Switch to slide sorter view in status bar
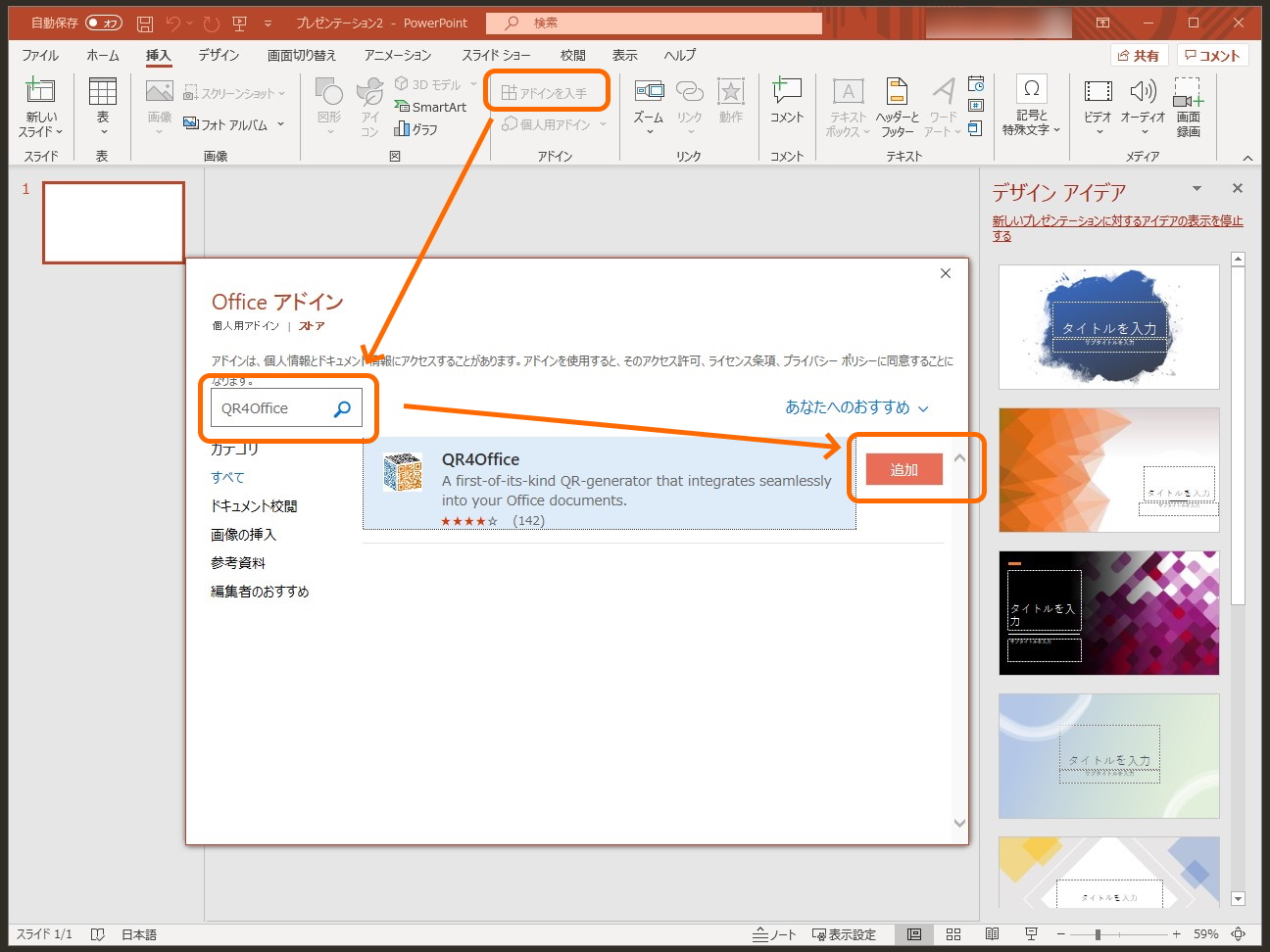The width and height of the screenshot is (1270, 952). pos(952,933)
